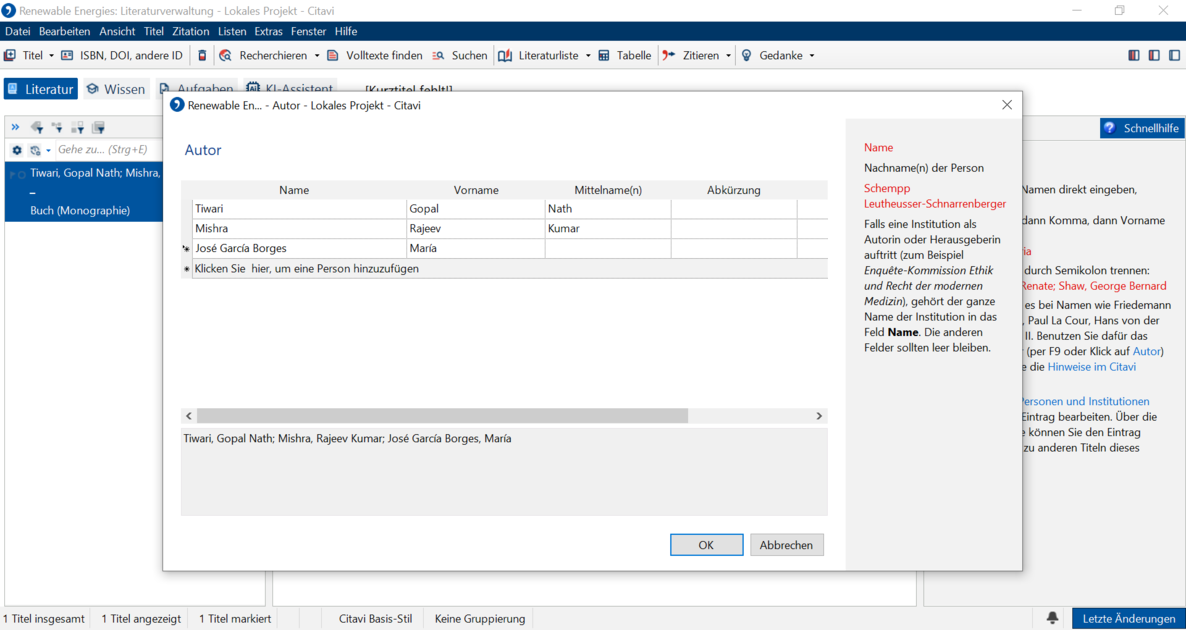Switch to the Wissen tab

[116, 89]
